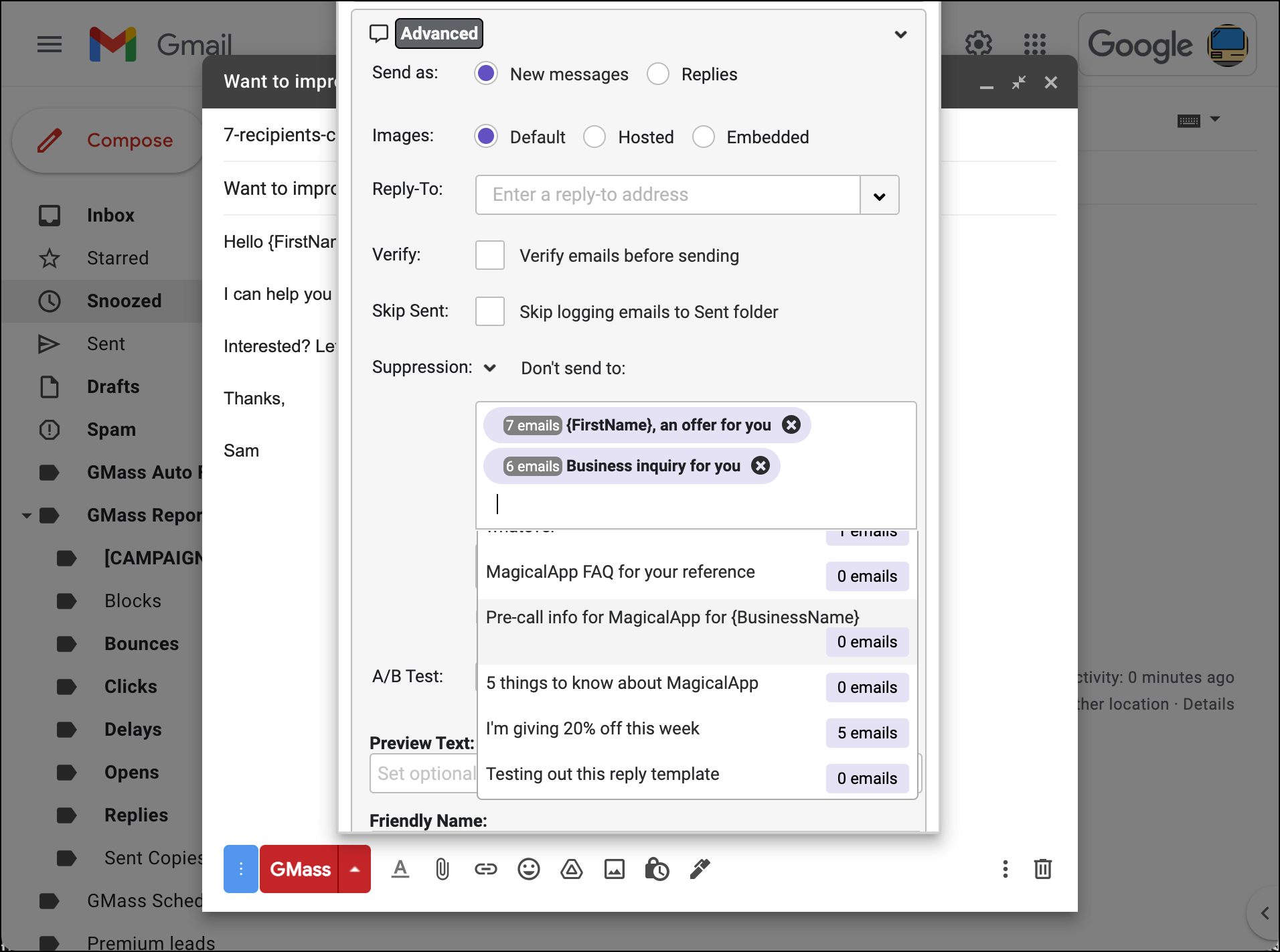Click the Starred star icon

pyautogui.click(x=50, y=258)
